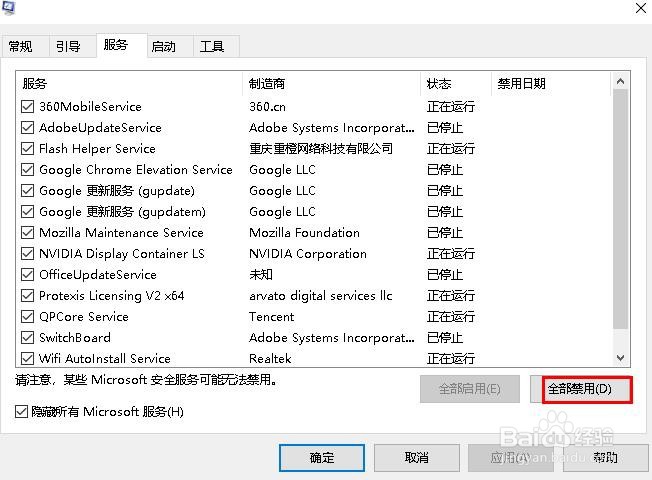Toggle the Flash Helper Service checkbox

tap(27, 148)
